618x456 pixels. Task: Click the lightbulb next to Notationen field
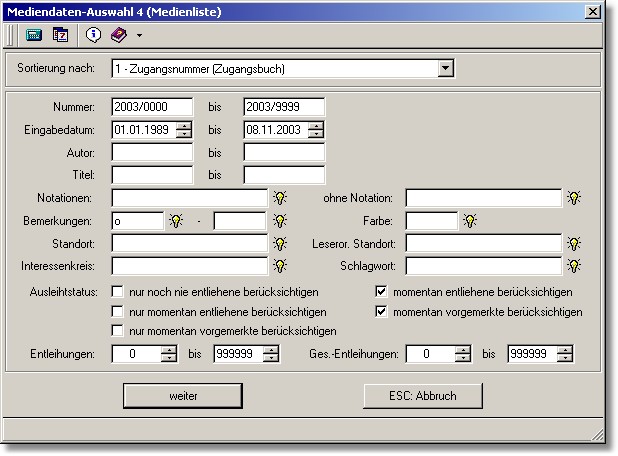coord(280,198)
